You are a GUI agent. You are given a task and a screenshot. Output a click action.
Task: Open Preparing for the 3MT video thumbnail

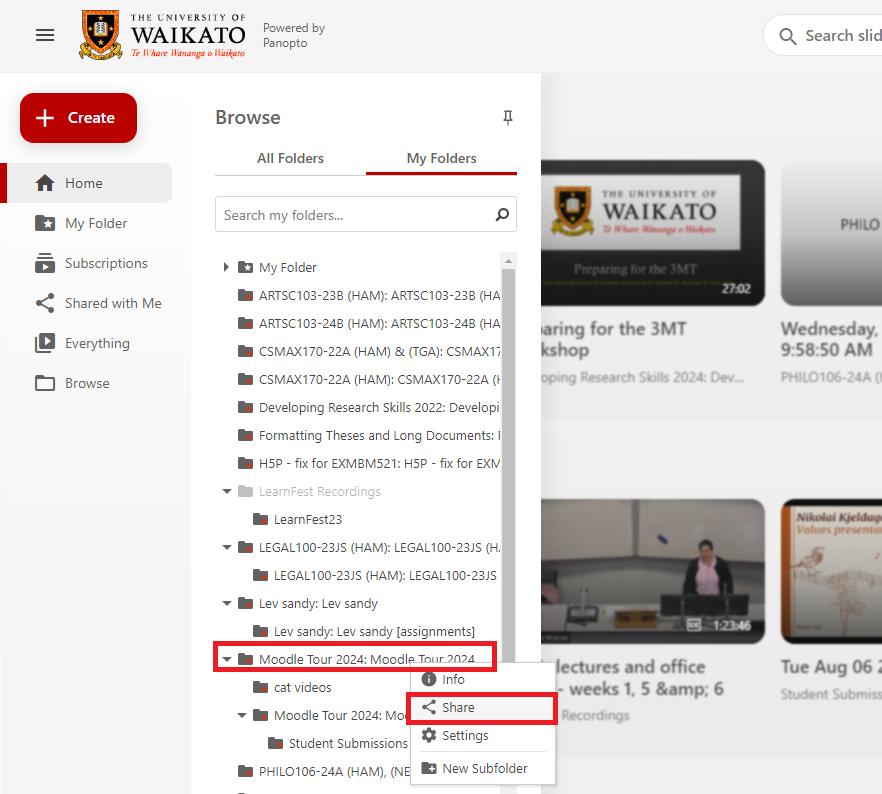click(652, 233)
